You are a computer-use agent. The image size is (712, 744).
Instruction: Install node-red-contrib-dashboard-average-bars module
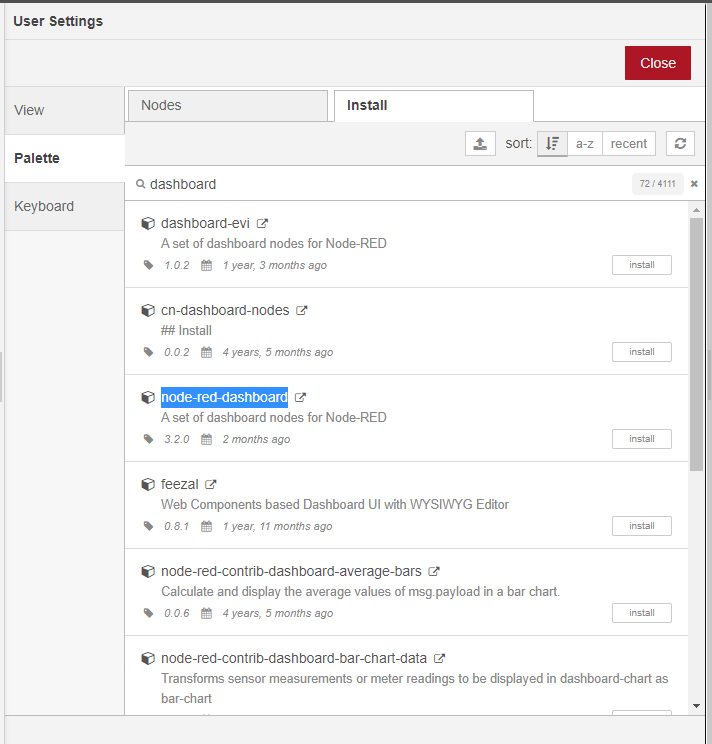click(641, 613)
